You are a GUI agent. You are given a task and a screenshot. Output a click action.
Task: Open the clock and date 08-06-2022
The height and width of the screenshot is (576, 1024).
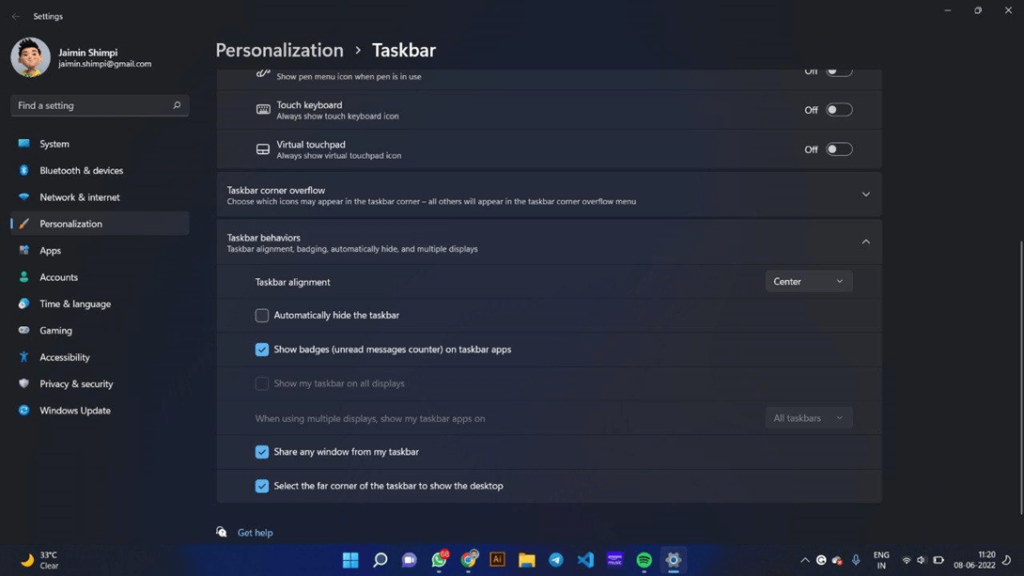[x=974, y=560]
